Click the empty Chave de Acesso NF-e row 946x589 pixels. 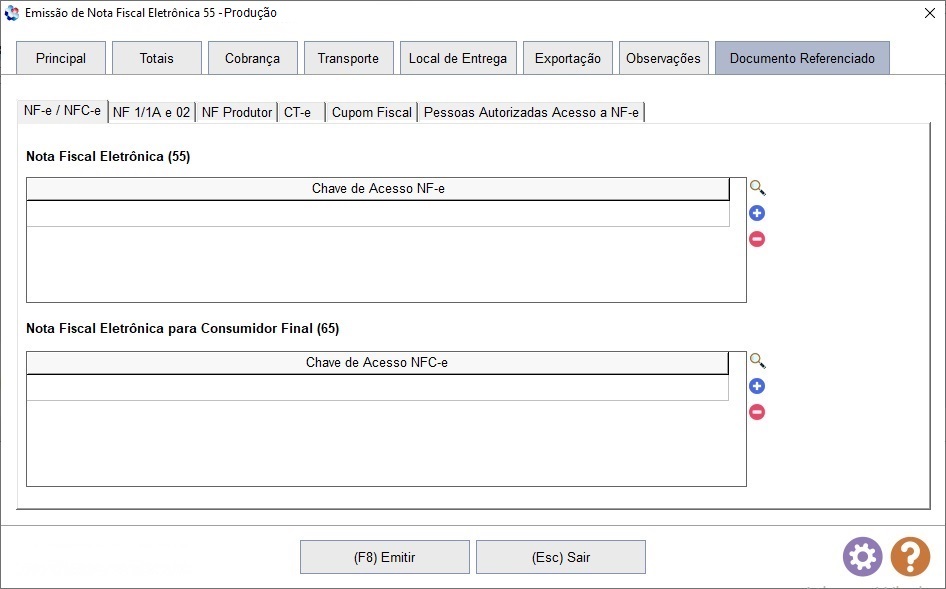(x=378, y=214)
